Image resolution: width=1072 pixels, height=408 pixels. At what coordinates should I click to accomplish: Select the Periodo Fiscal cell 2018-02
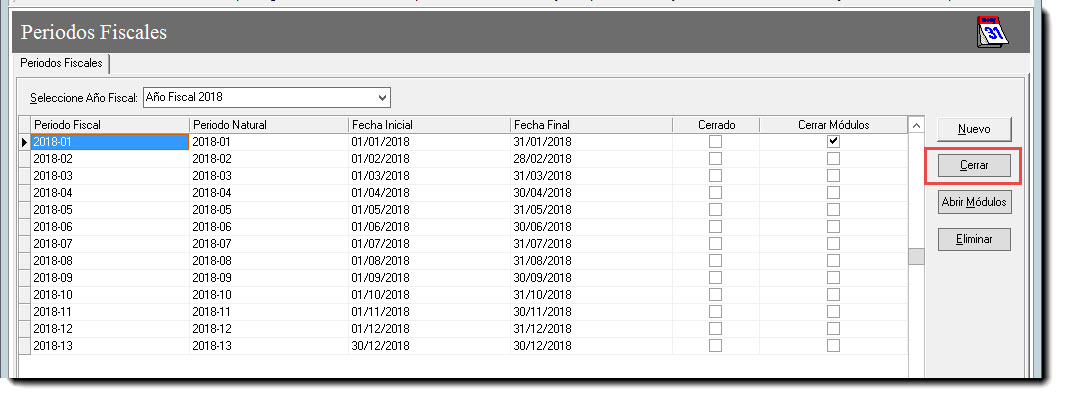pyautogui.click(x=110, y=159)
